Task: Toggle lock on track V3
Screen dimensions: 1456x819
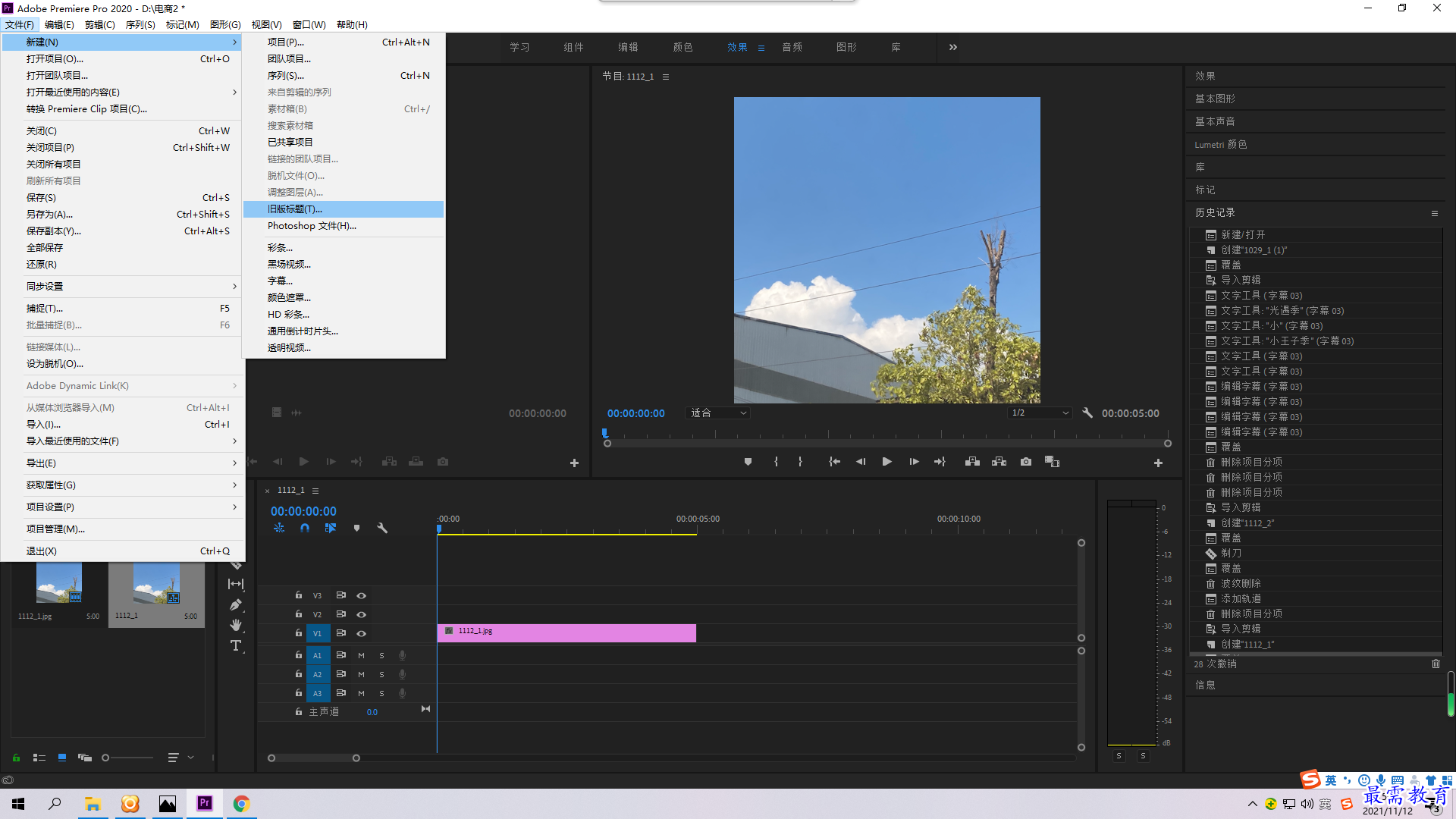Action: pyautogui.click(x=299, y=595)
